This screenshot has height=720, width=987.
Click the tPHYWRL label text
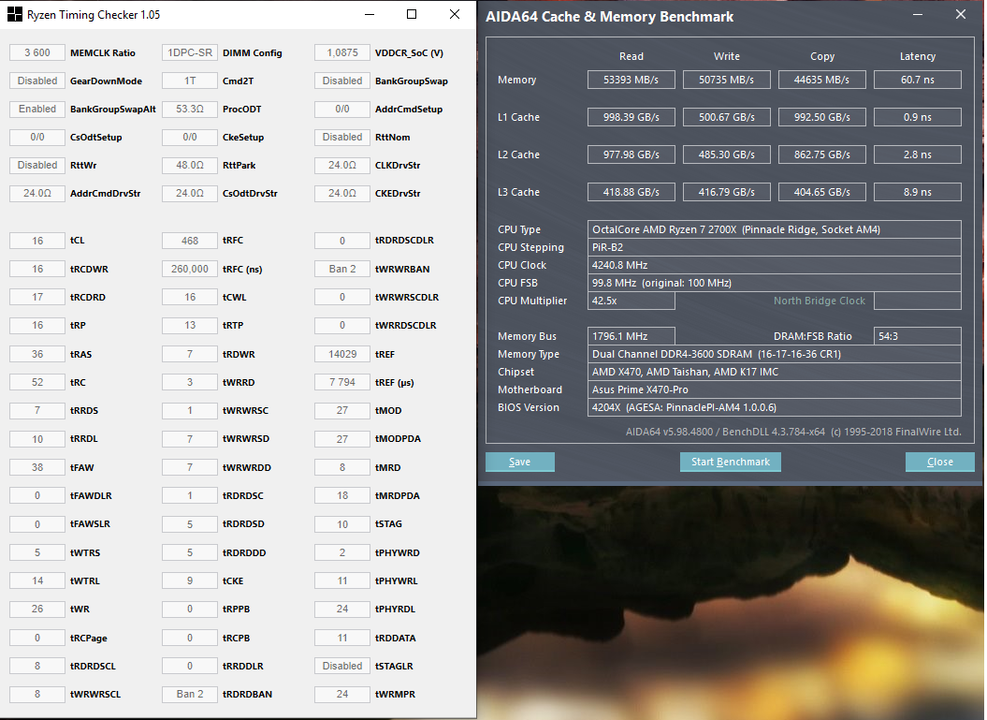click(x=396, y=581)
